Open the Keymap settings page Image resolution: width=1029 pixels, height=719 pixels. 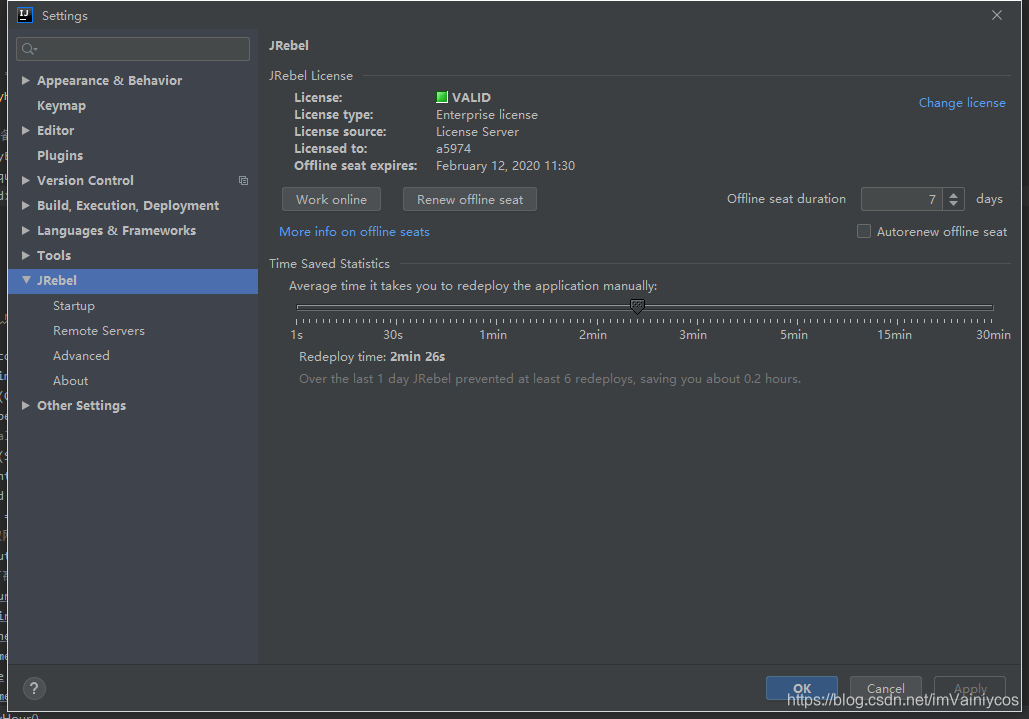[x=61, y=106]
